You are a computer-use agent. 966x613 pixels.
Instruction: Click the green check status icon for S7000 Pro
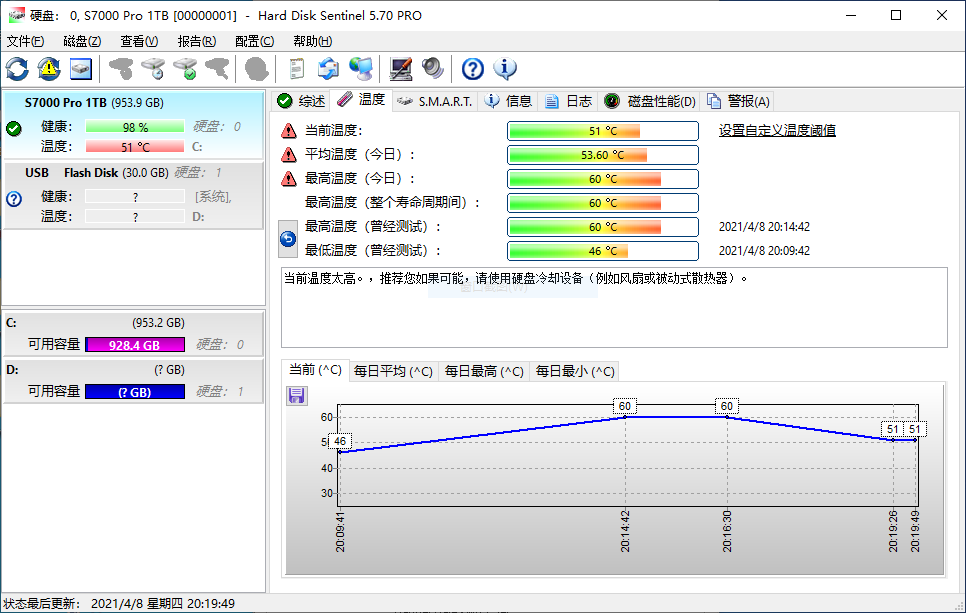pyautogui.click(x=14, y=129)
